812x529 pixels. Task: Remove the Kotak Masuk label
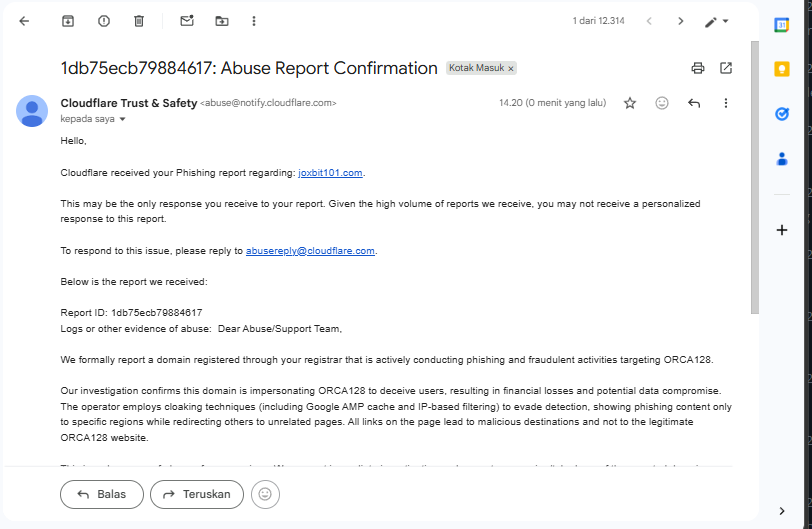tap(511, 69)
